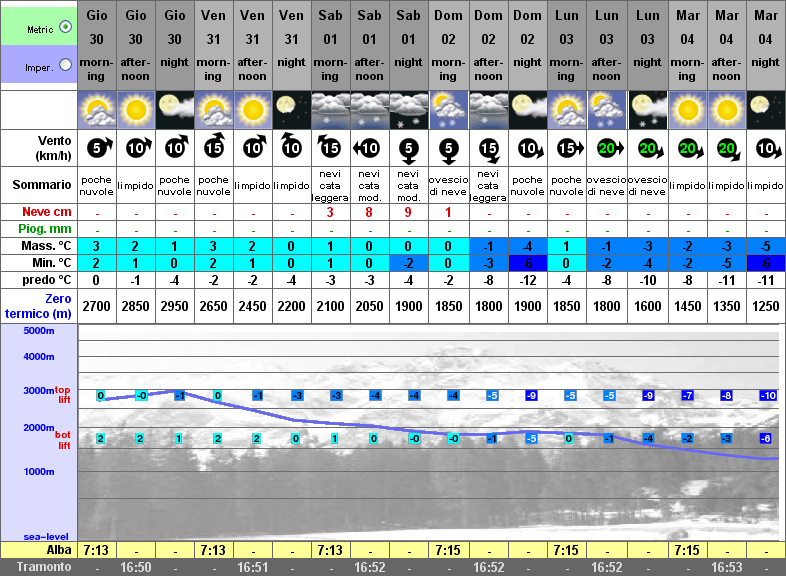Click Sab 01 night summary nevicata mod.
The width and height of the screenshot is (786, 576).
408,185
